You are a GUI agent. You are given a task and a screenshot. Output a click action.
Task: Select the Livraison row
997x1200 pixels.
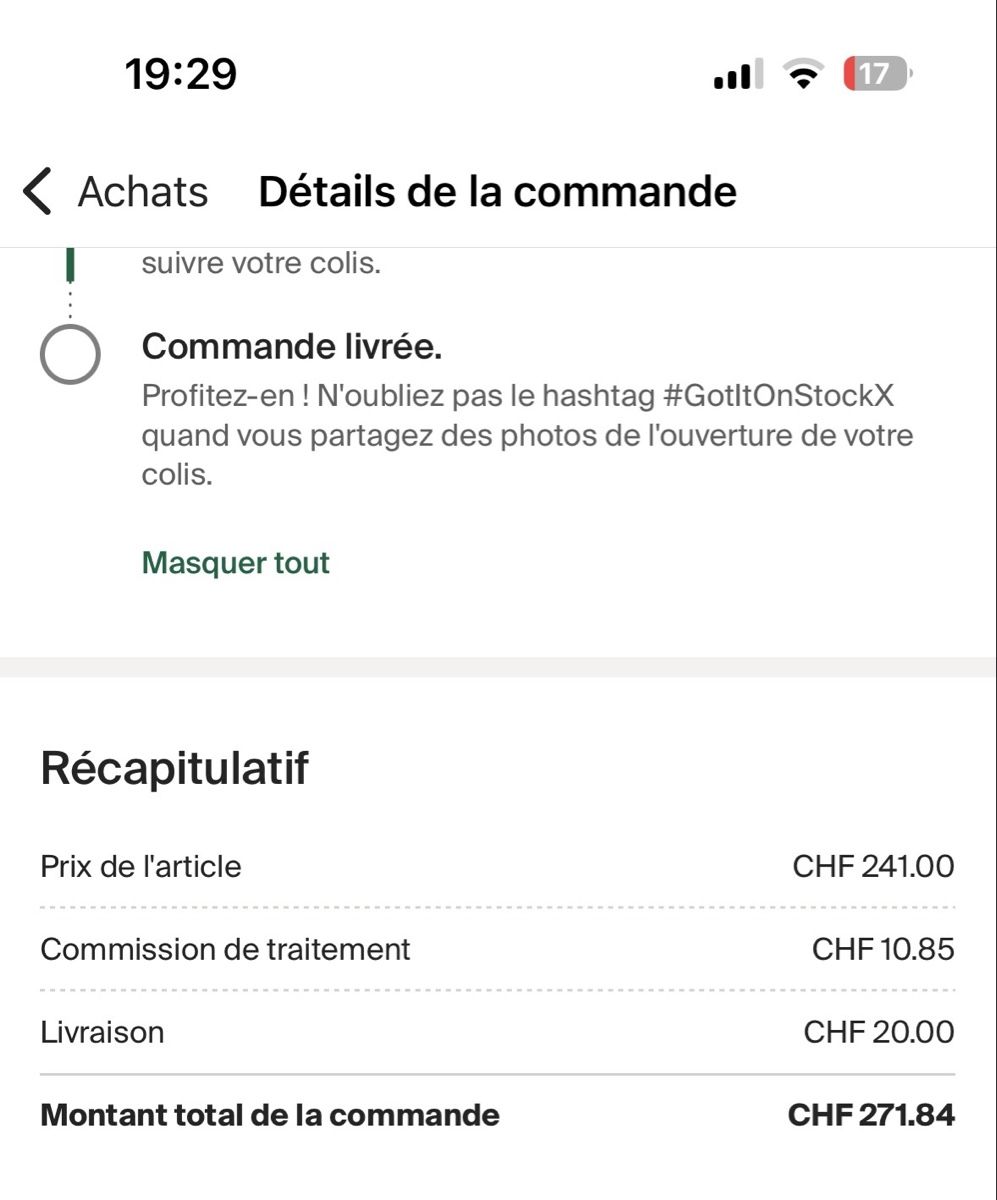click(497, 1032)
